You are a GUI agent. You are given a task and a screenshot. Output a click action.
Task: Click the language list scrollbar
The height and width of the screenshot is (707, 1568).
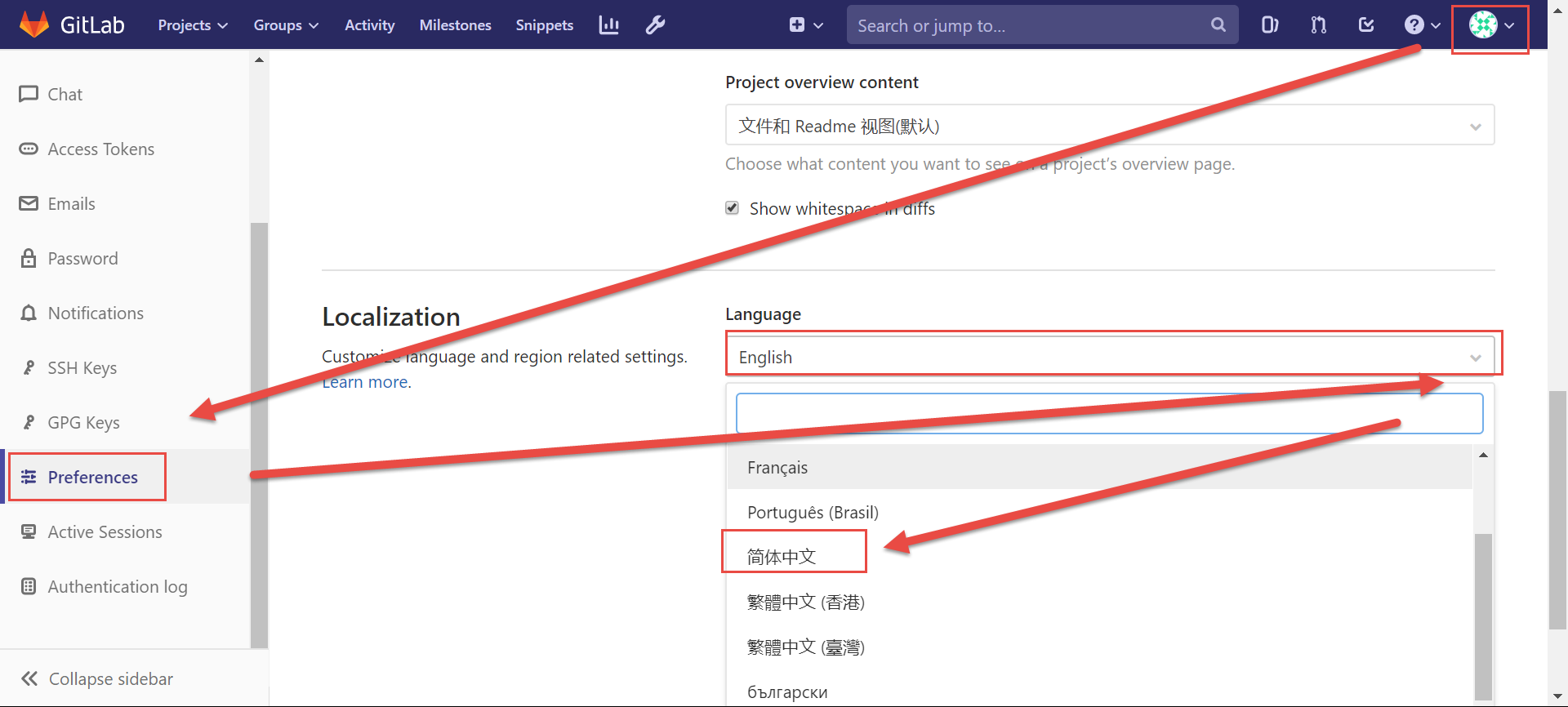click(1483, 612)
